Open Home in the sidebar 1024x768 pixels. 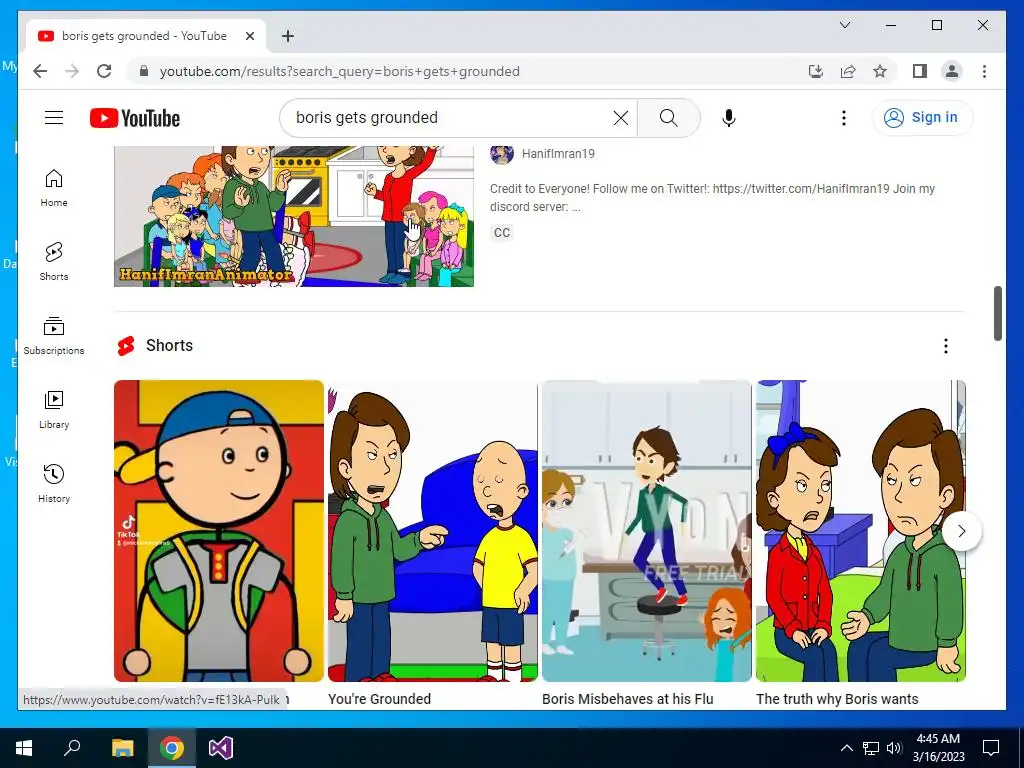click(x=54, y=188)
